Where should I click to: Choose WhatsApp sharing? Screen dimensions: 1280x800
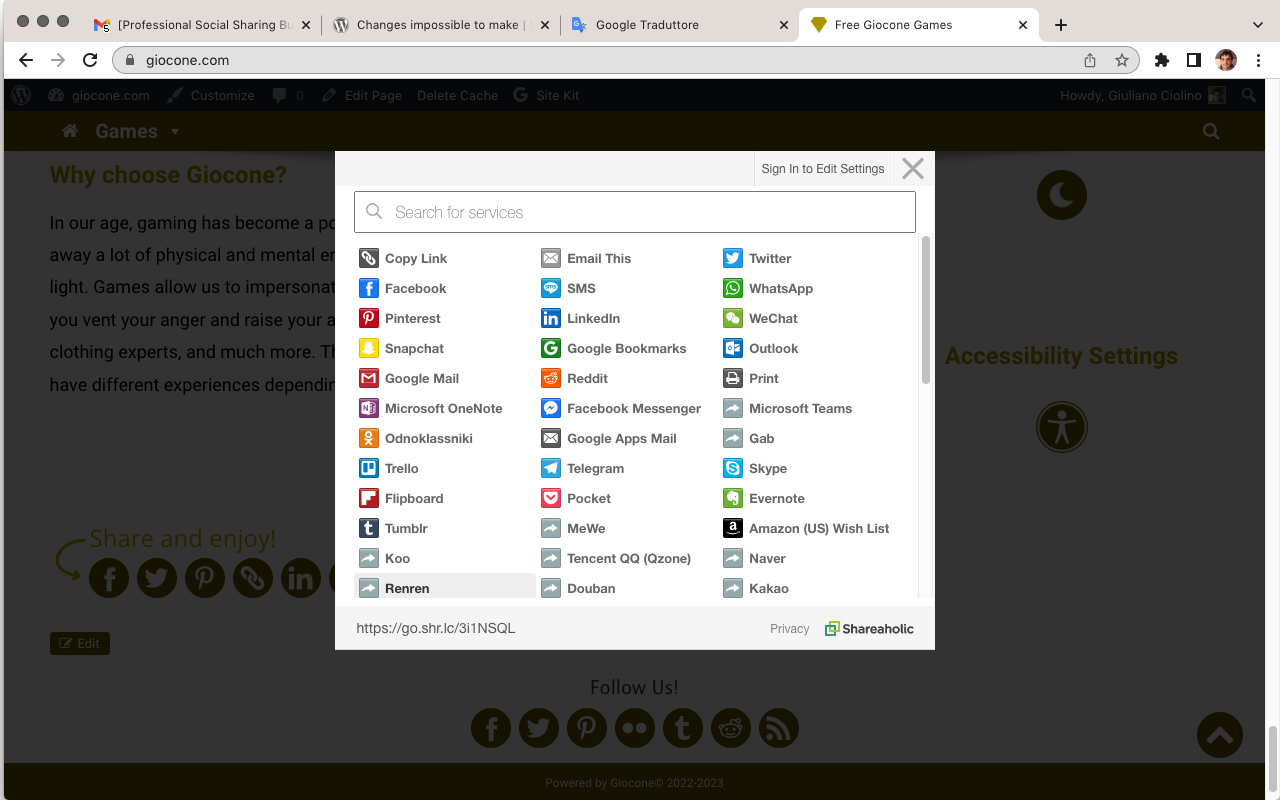(768, 288)
